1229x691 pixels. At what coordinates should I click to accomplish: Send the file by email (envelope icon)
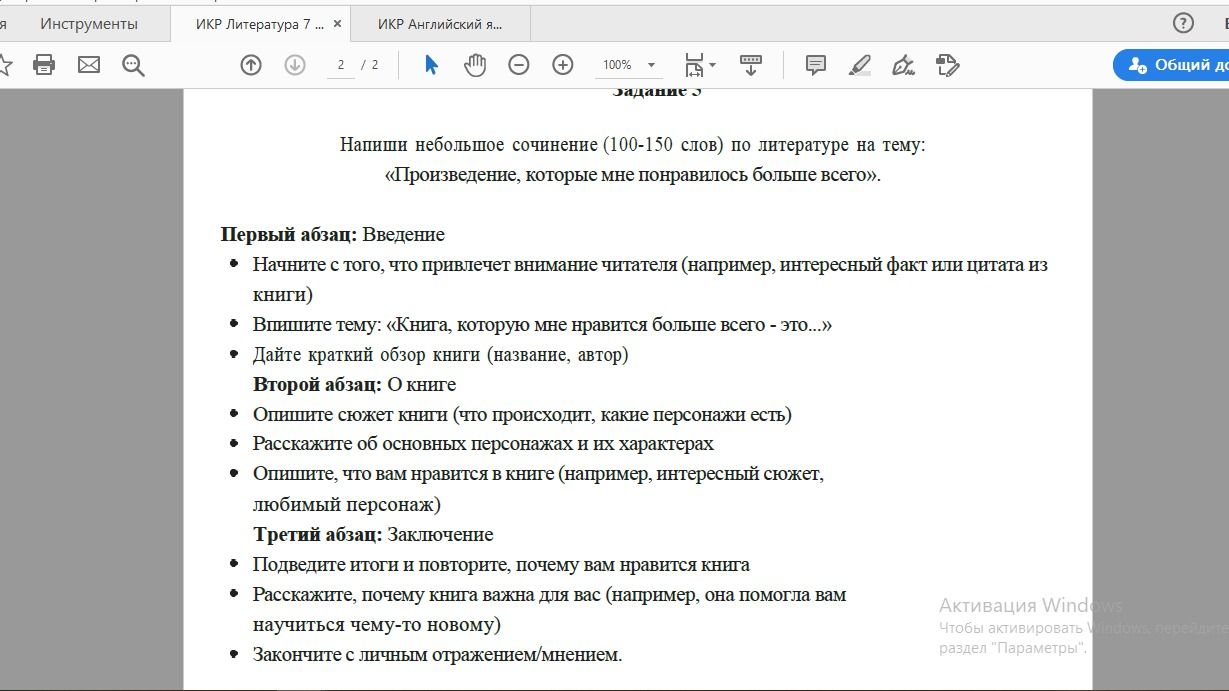tap(89, 65)
